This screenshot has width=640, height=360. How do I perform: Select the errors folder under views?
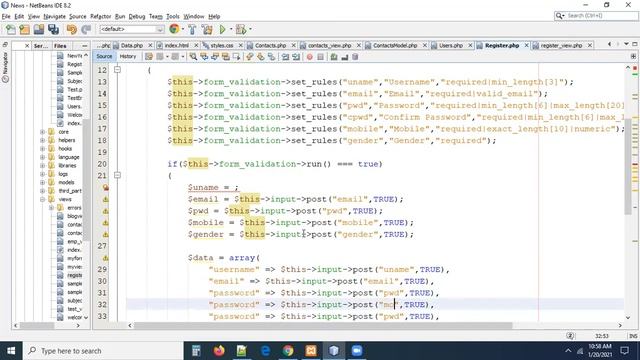click(x=74, y=208)
